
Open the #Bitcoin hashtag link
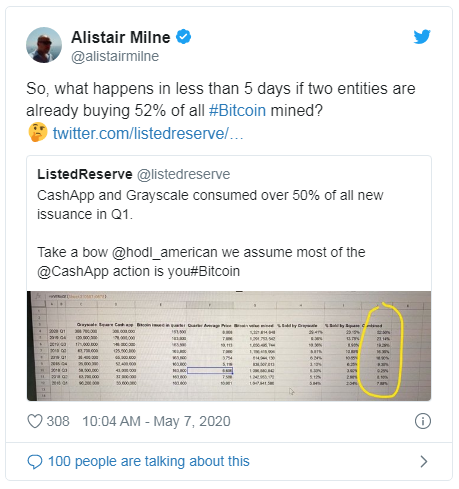click(x=237, y=110)
